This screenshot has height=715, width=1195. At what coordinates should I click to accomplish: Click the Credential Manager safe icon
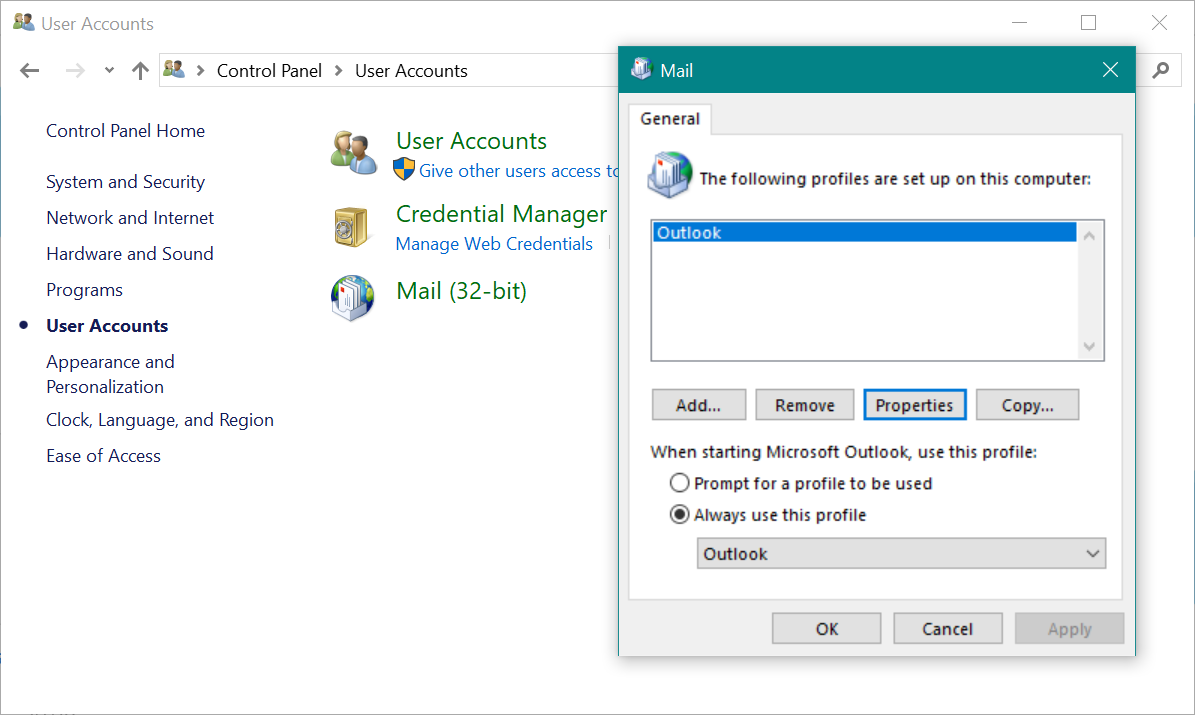point(352,227)
